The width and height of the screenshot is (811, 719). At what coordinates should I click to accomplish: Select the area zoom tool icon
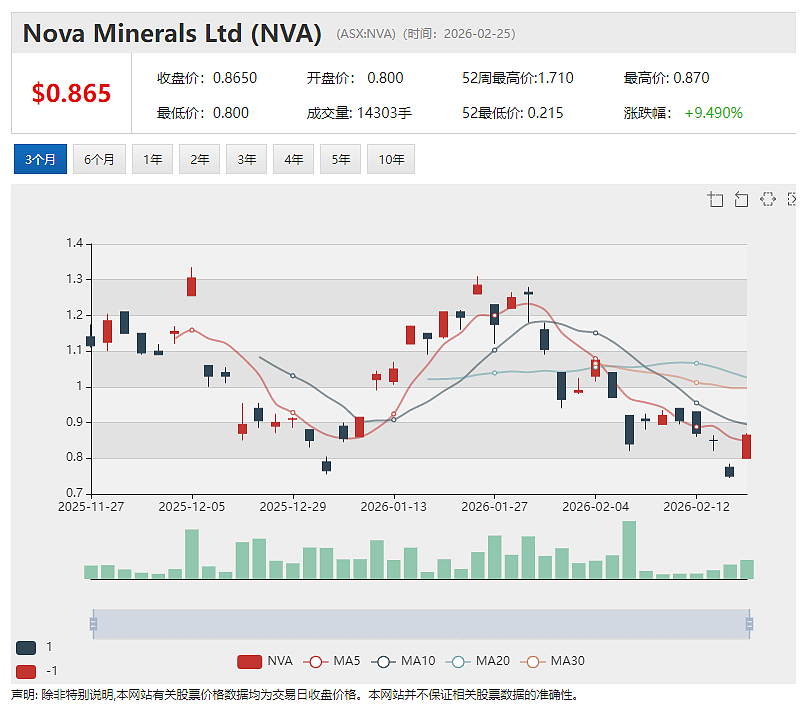(x=715, y=199)
